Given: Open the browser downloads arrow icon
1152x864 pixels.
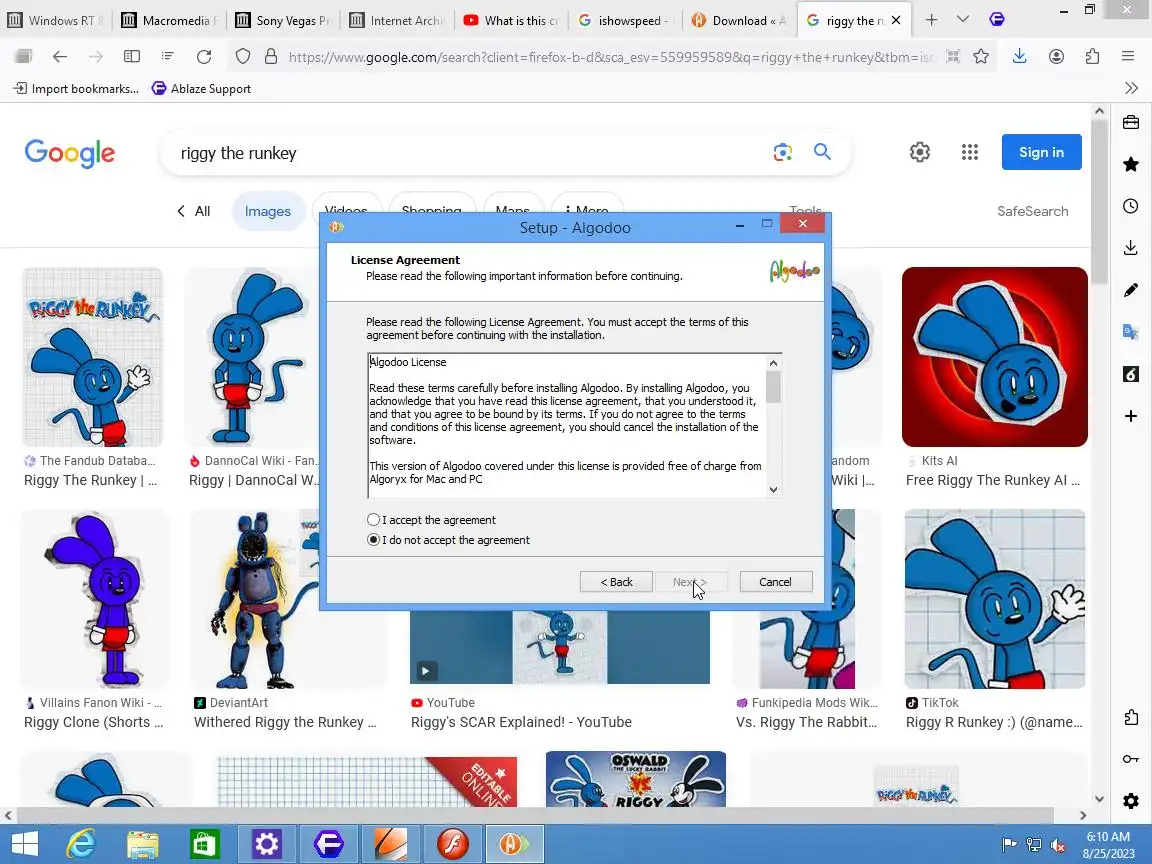Looking at the screenshot, I should (x=1019, y=57).
